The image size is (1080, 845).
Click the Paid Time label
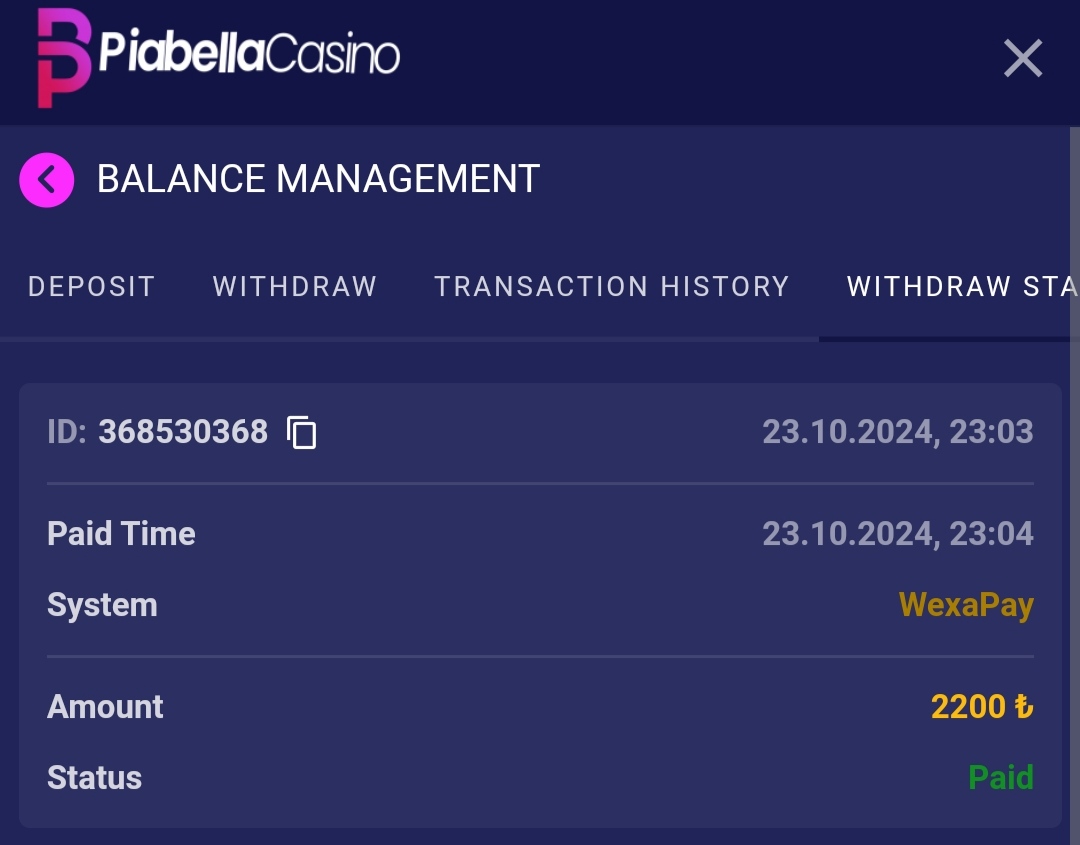coord(121,533)
